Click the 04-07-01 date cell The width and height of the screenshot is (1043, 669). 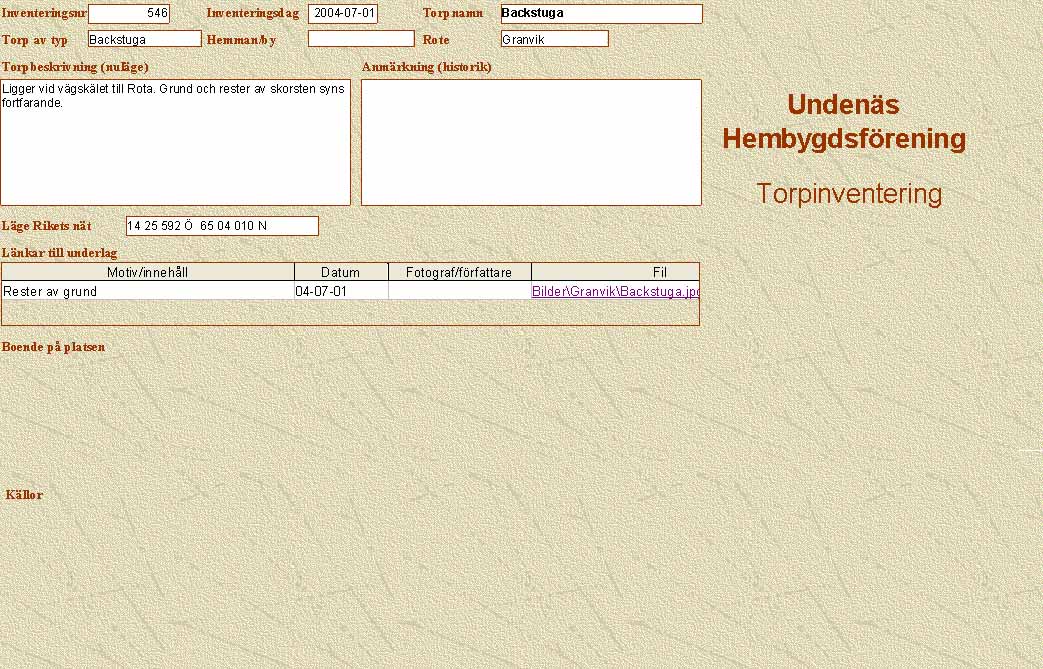[341, 291]
